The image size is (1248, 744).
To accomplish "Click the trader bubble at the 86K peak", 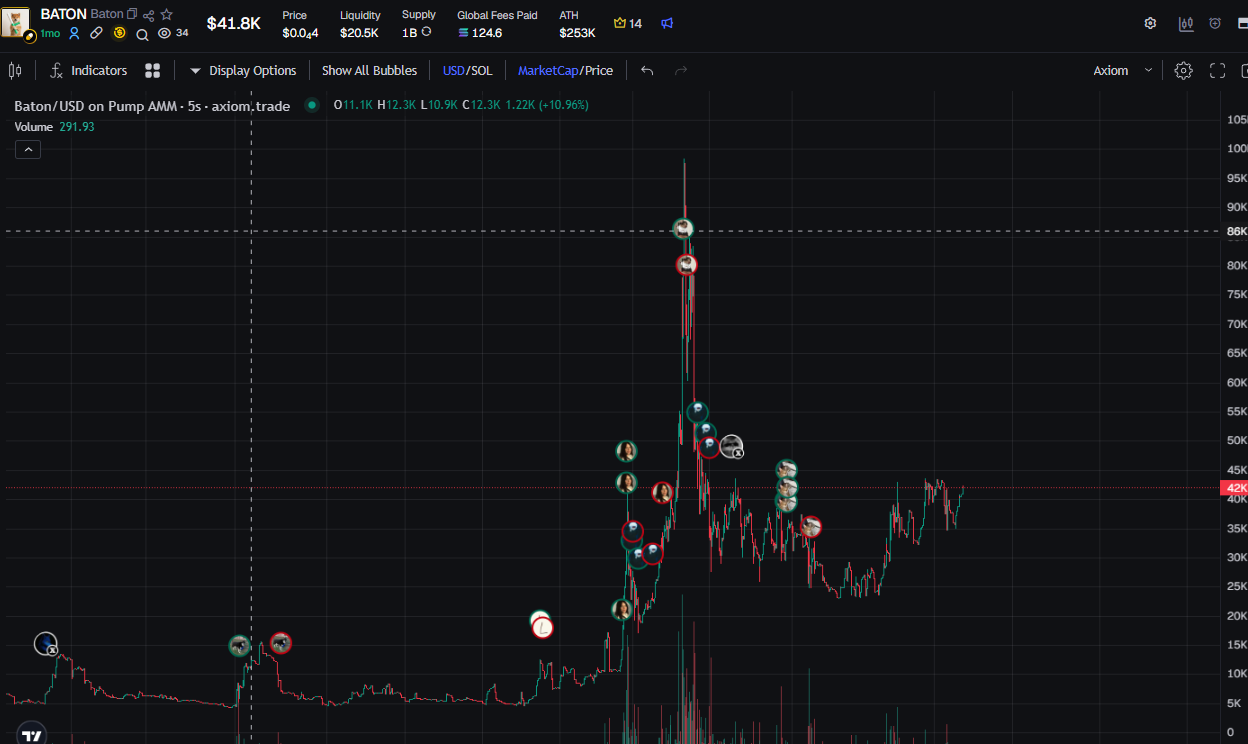I will (683, 229).
